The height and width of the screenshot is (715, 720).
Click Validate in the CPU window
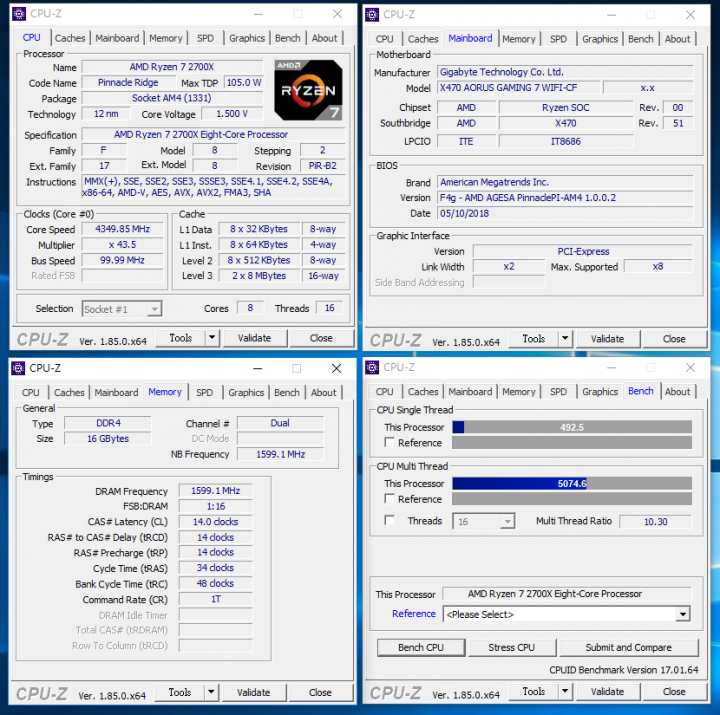click(254, 338)
